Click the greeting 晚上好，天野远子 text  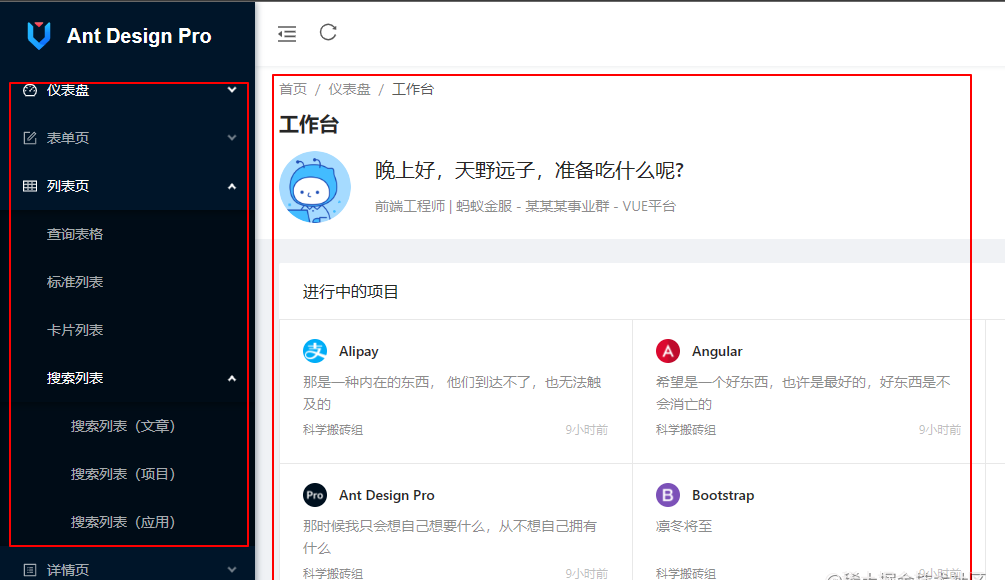pos(529,170)
